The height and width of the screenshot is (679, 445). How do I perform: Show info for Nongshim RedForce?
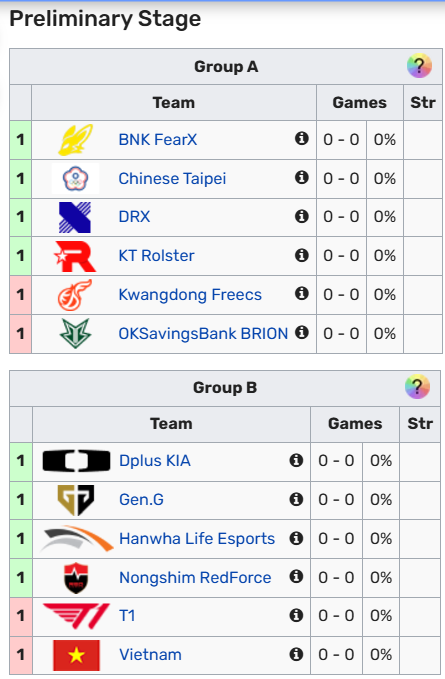(x=296, y=576)
